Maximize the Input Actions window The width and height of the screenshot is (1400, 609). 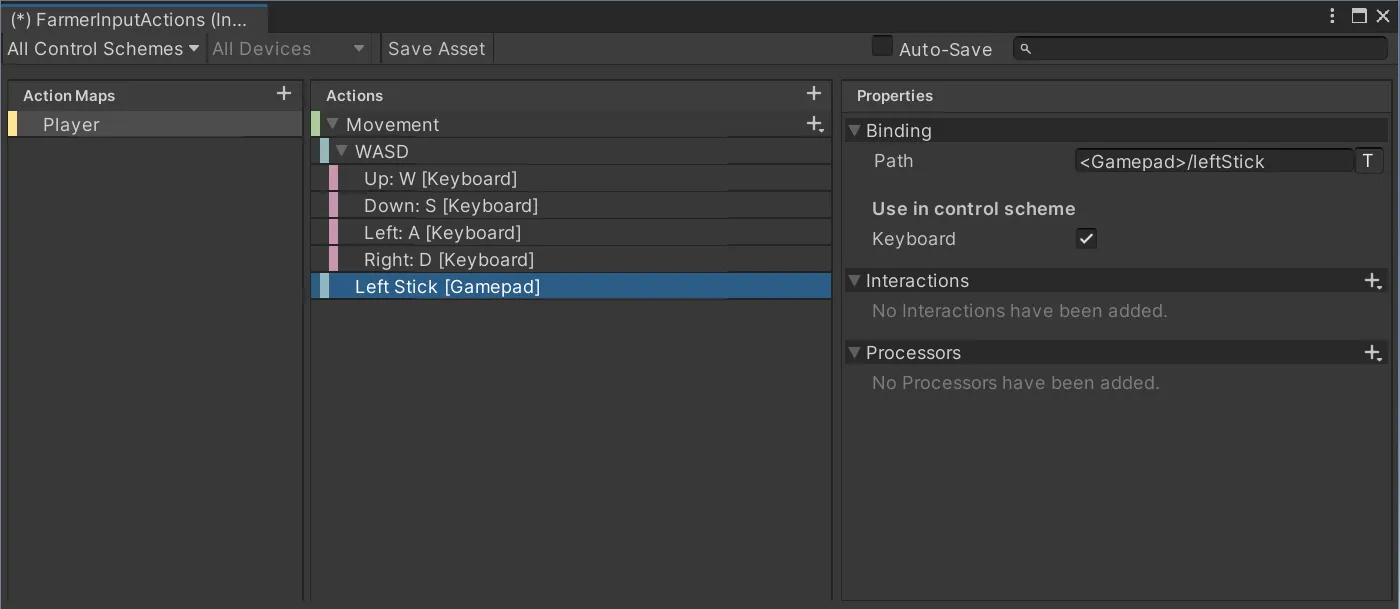click(x=1358, y=16)
